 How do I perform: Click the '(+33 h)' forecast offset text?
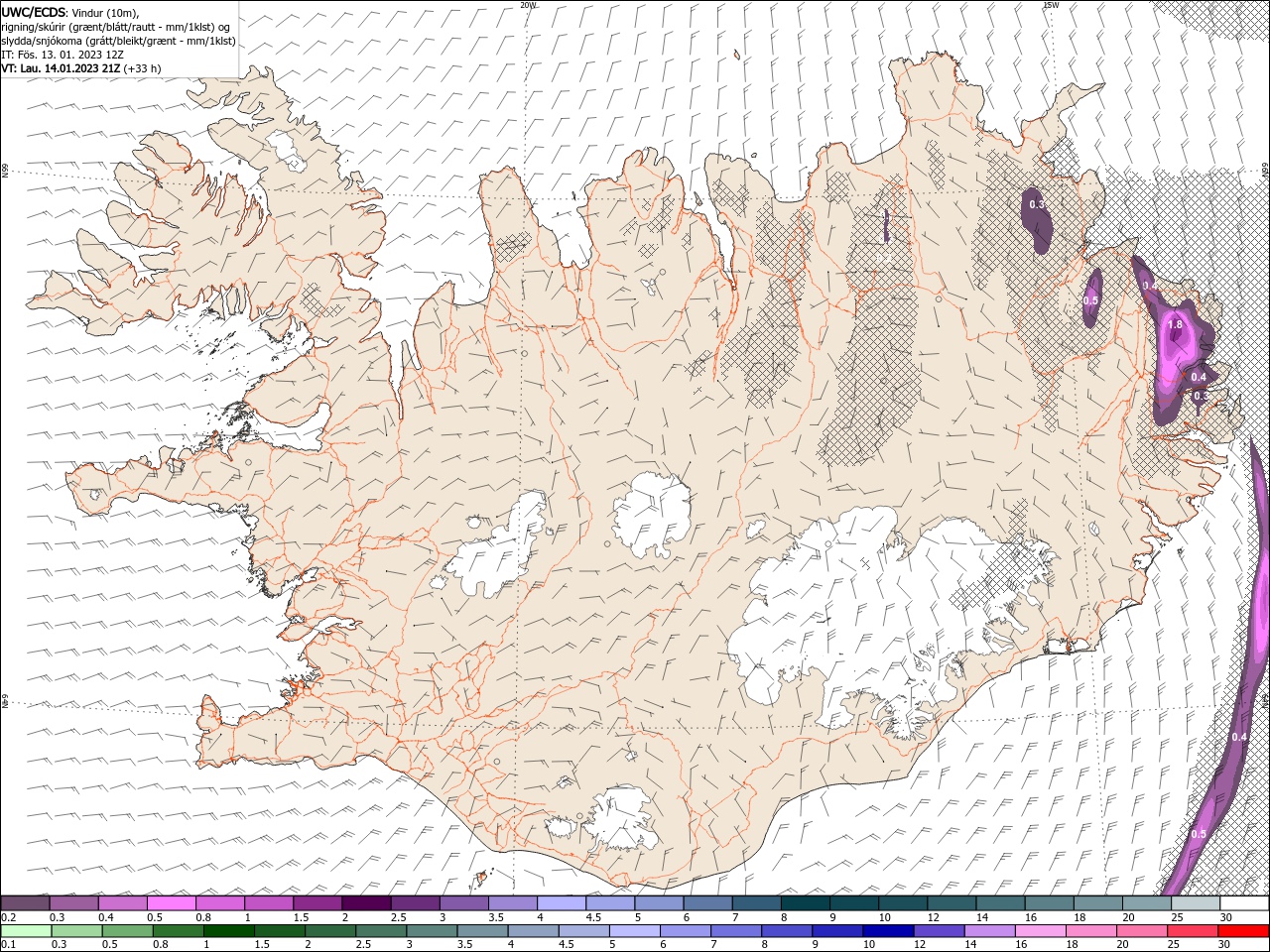point(143,68)
